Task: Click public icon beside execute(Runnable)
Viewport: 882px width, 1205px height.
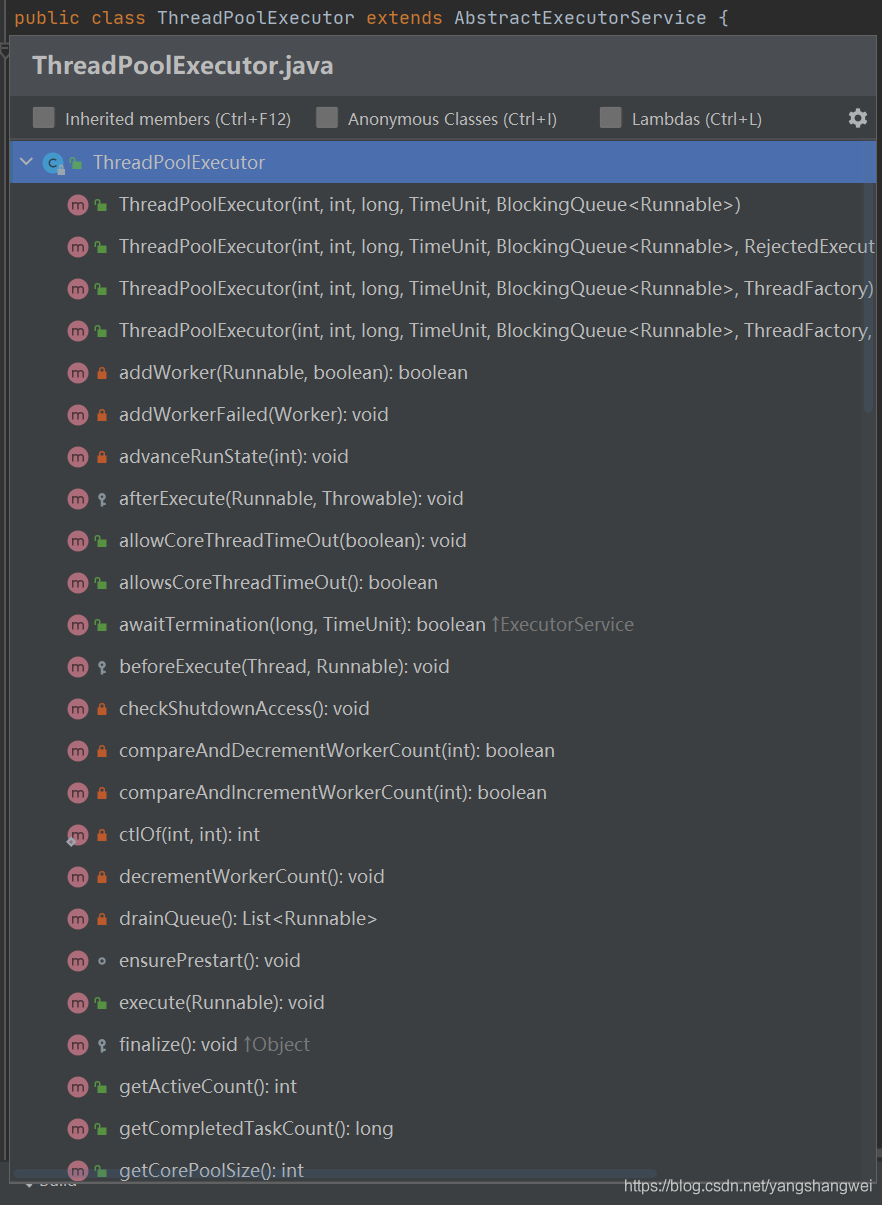Action: tap(101, 1003)
